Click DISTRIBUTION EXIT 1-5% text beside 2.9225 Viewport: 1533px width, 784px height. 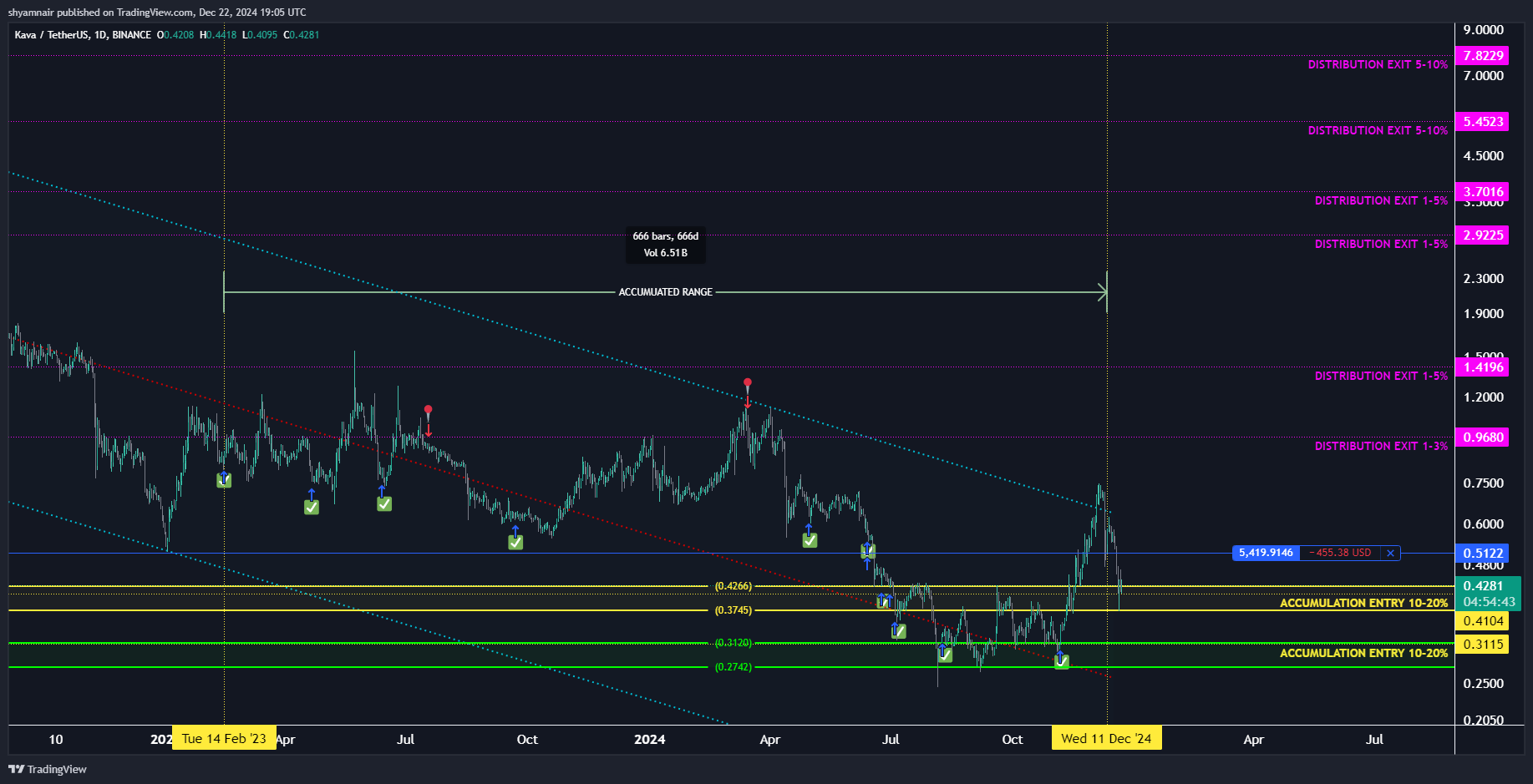pyautogui.click(x=1381, y=244)
